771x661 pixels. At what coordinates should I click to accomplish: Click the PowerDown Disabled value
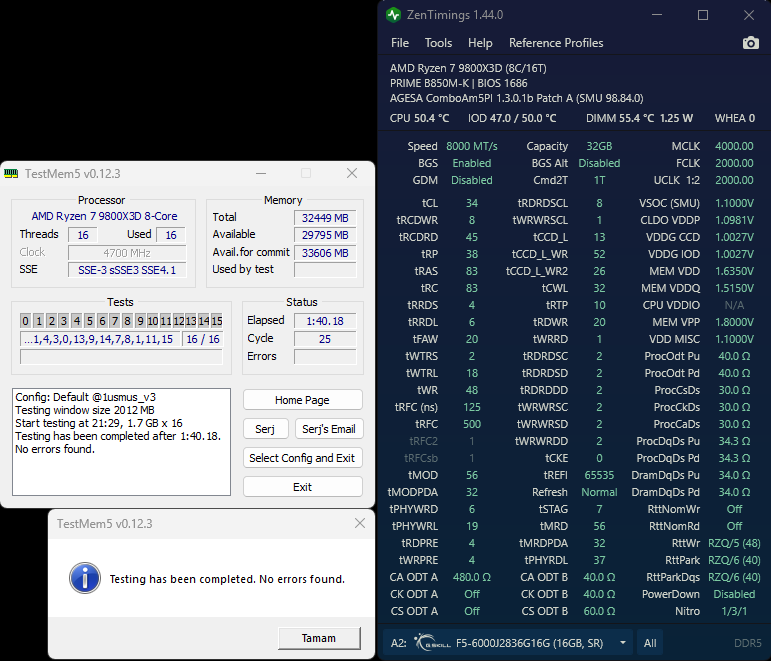point(734,594)
